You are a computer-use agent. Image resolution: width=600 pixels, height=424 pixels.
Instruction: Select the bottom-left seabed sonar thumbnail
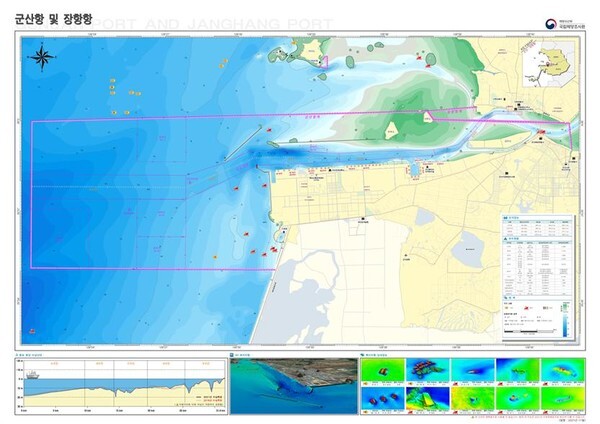pyautogui.click(x=382, y=400)
